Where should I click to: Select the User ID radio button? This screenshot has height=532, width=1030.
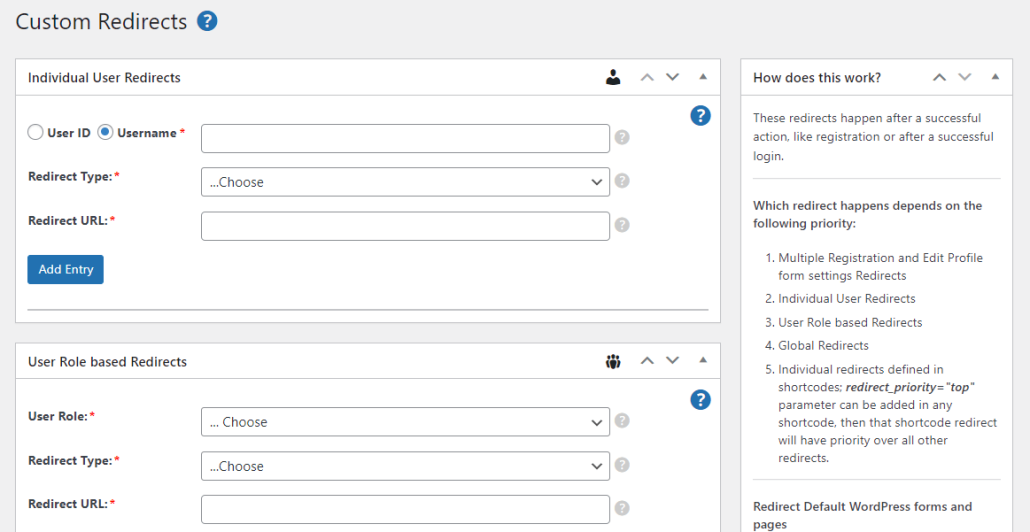point(36,133)
